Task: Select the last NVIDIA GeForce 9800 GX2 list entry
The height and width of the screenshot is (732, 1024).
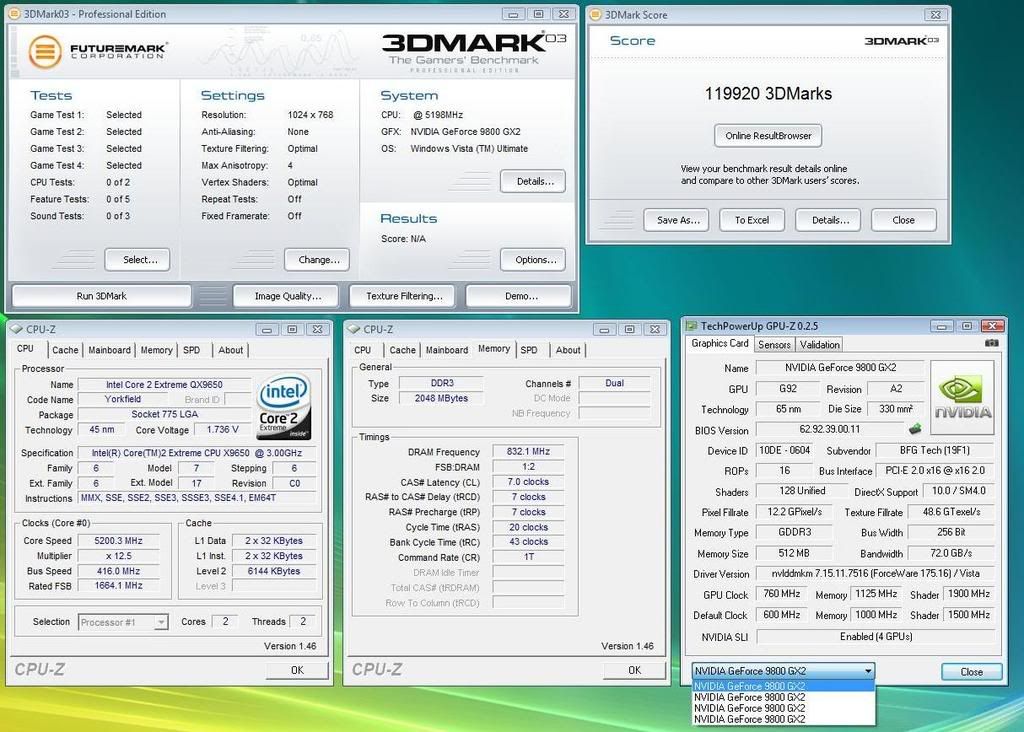Action: point(783,719)
